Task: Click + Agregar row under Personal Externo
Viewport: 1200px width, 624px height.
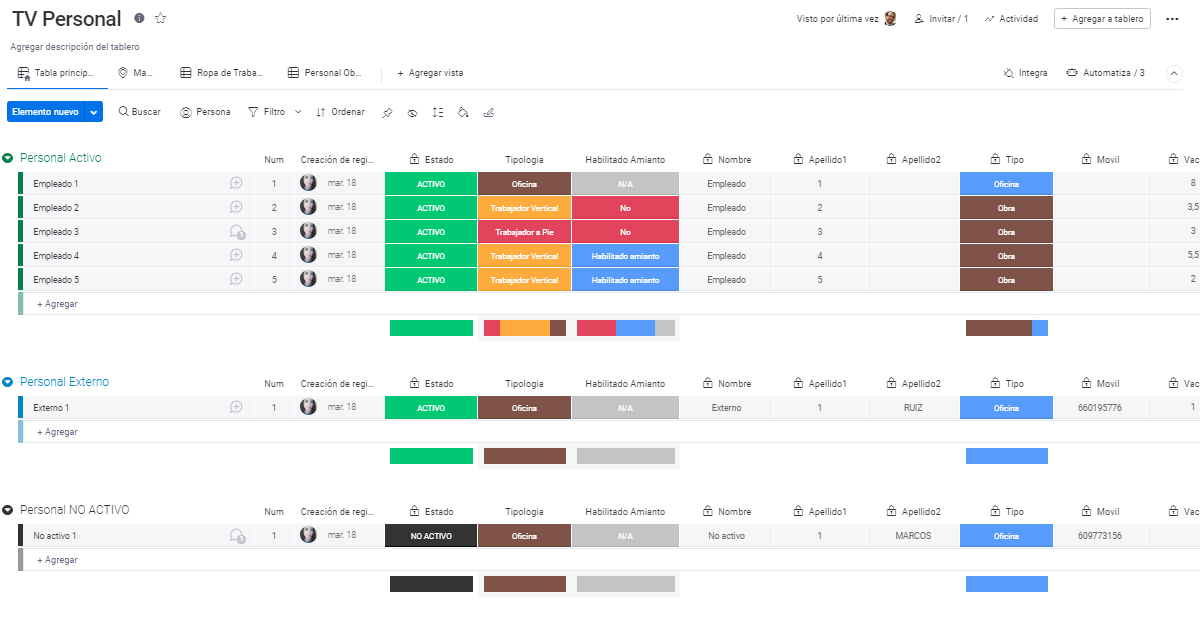Action: (57, 432)
